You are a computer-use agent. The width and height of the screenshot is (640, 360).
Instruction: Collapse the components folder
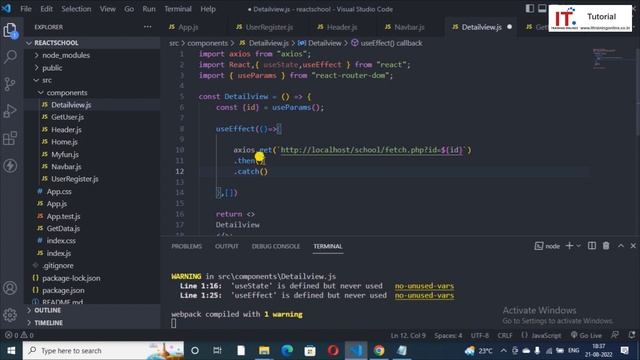pos(67,93)
